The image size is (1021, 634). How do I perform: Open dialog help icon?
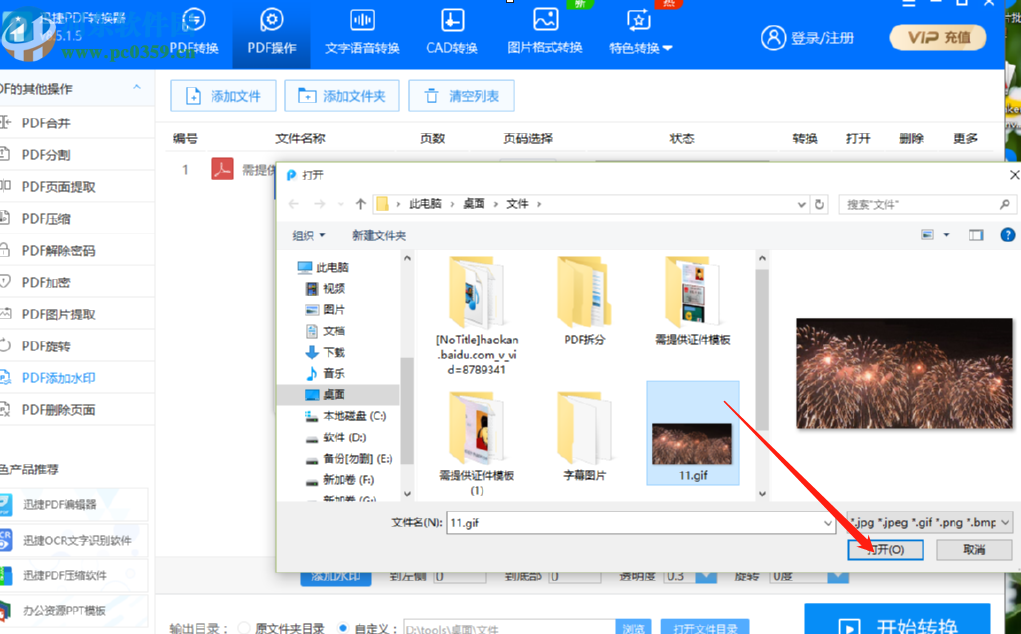(1007, 235)
